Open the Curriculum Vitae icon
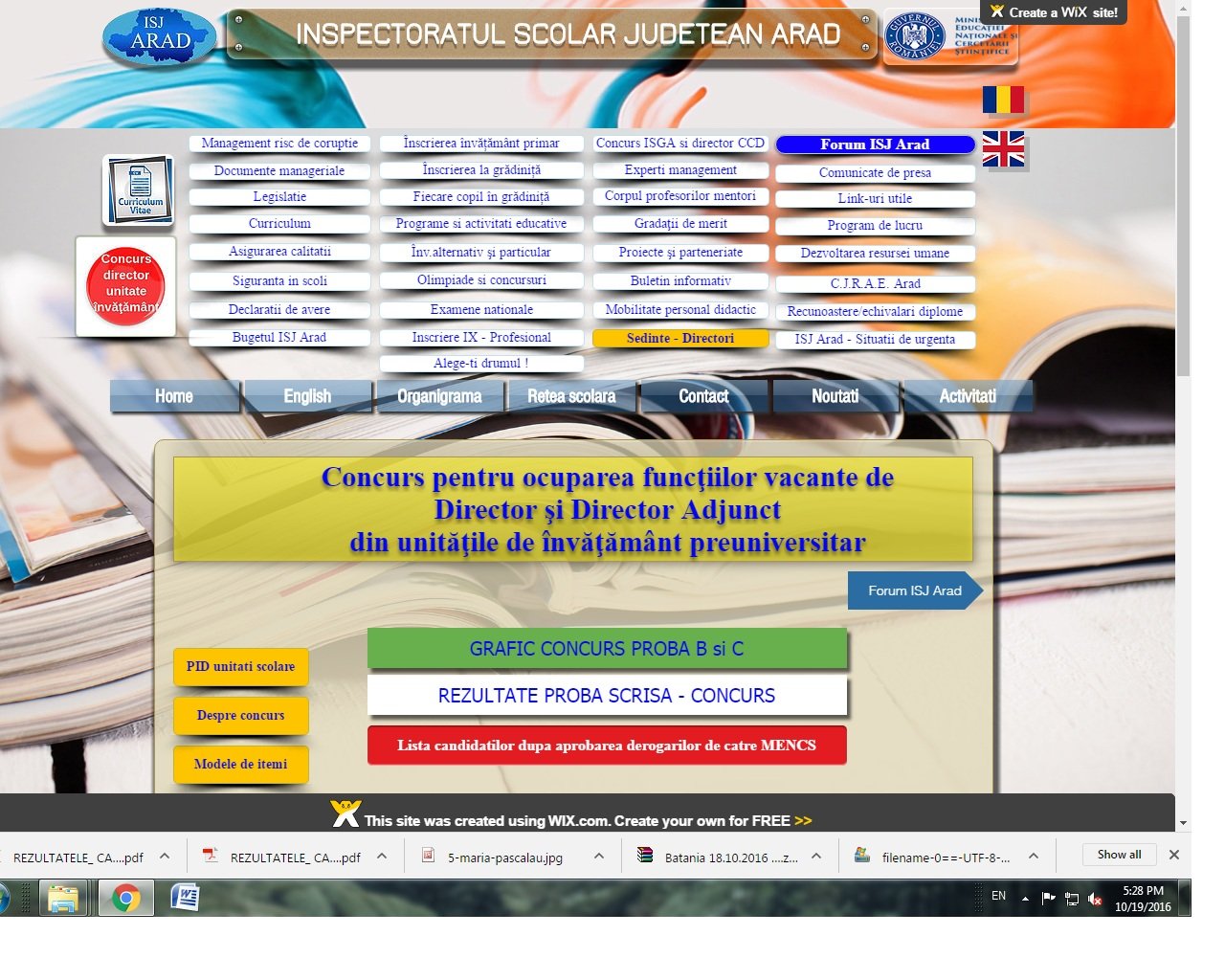This screenshot has width=1225, height=980. pyautogui.click(x=140, y=191)
